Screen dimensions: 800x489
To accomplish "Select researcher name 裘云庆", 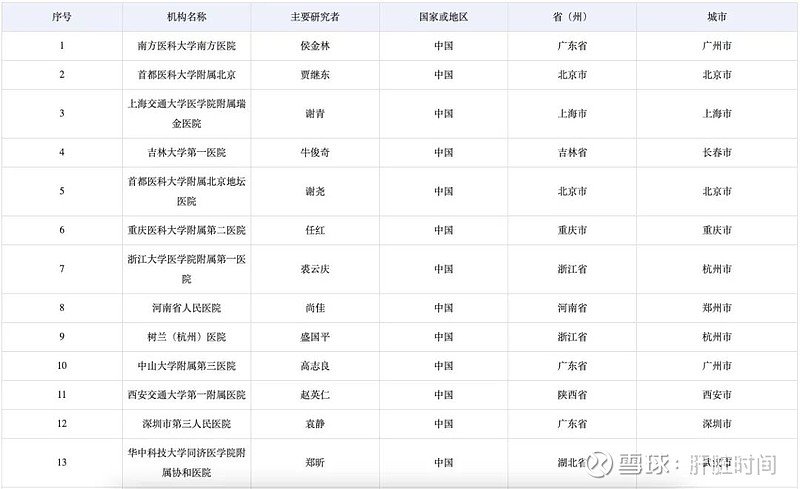I will pos(315,269).
